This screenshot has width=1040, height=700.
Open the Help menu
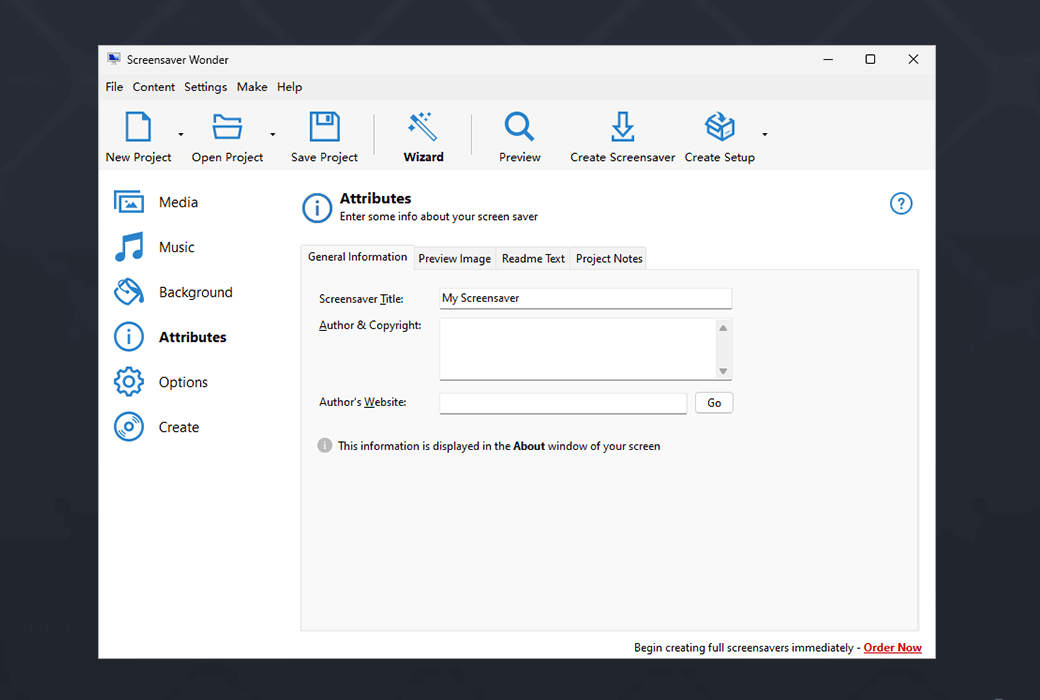(x=289, y=87)
